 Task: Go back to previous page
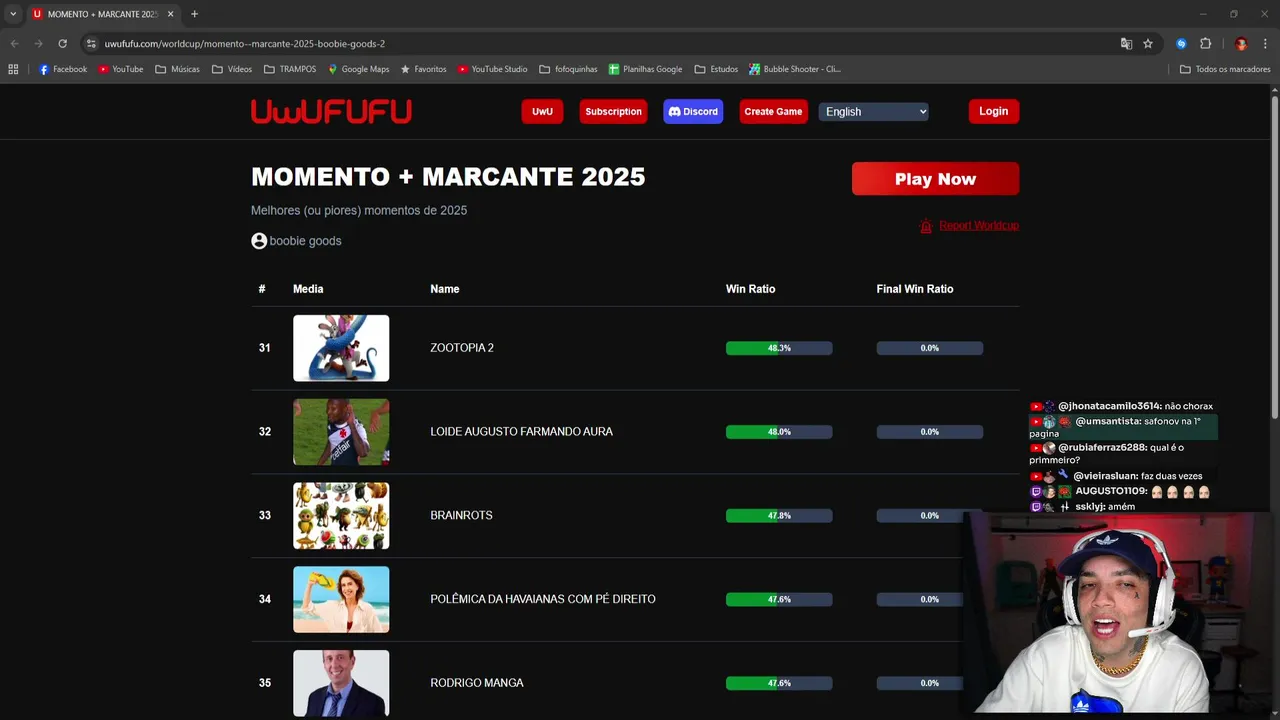point(14,44)
